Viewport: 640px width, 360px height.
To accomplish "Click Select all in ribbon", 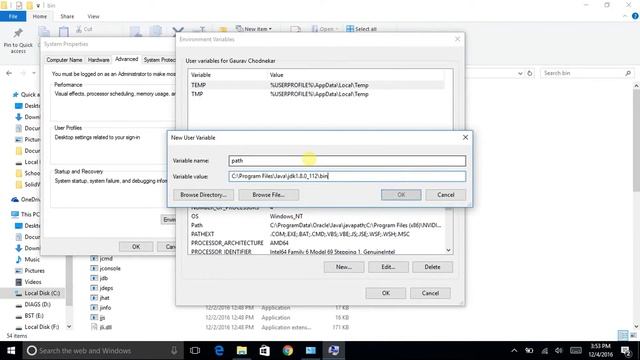I will 362,29.
